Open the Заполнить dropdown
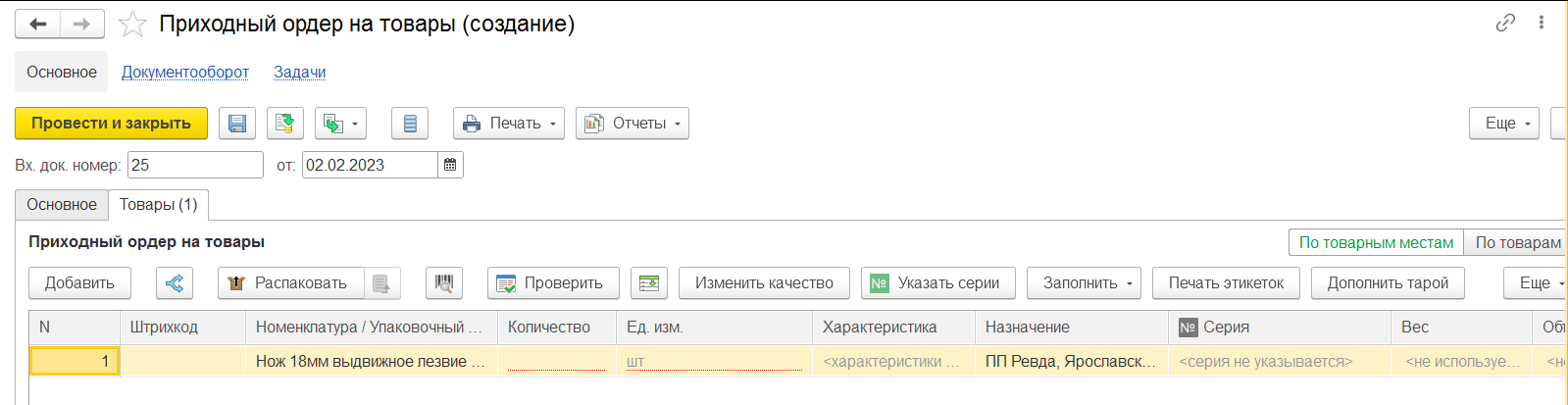Screen dimensions: 1568x405 tap(1084, 283)
